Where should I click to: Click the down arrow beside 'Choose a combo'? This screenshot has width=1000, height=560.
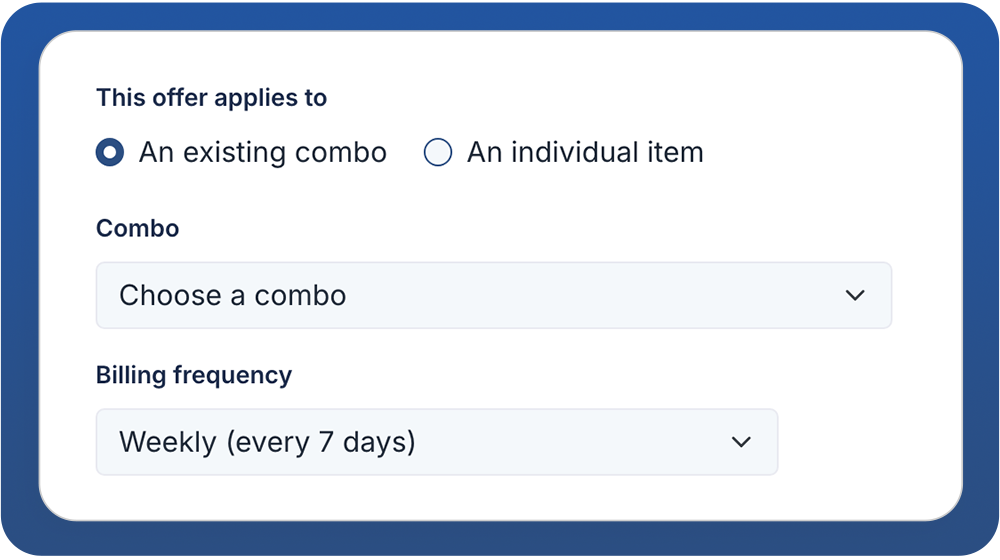point(855,295)
